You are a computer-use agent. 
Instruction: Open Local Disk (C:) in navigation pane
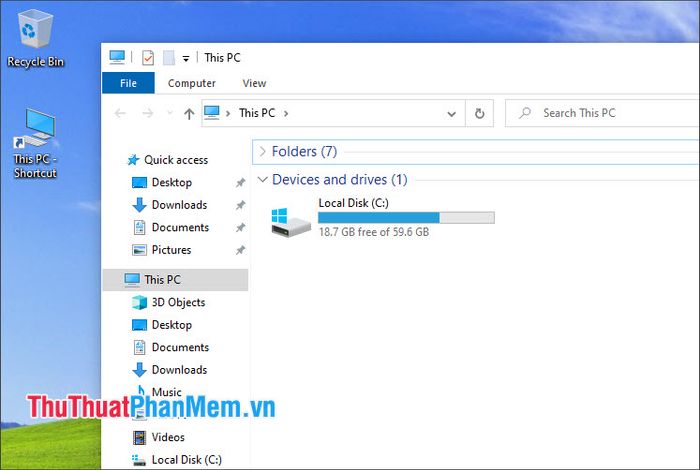coord(187,460)
